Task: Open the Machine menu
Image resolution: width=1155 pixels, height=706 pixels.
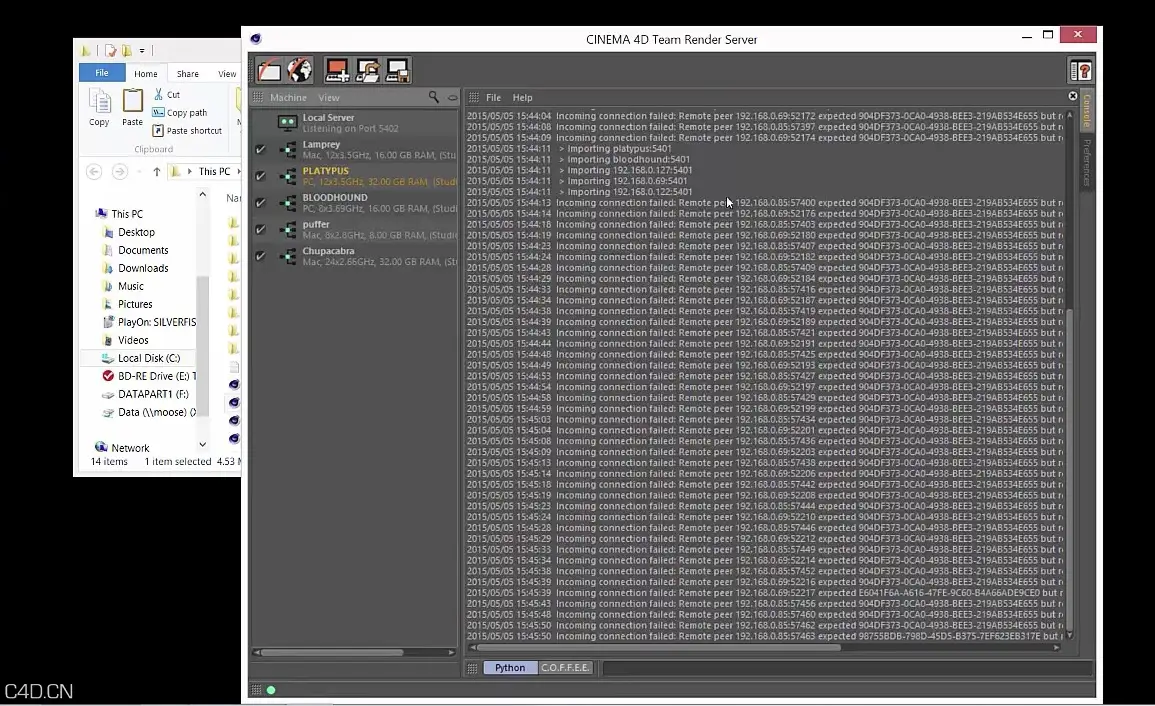Action: point(288,97)
